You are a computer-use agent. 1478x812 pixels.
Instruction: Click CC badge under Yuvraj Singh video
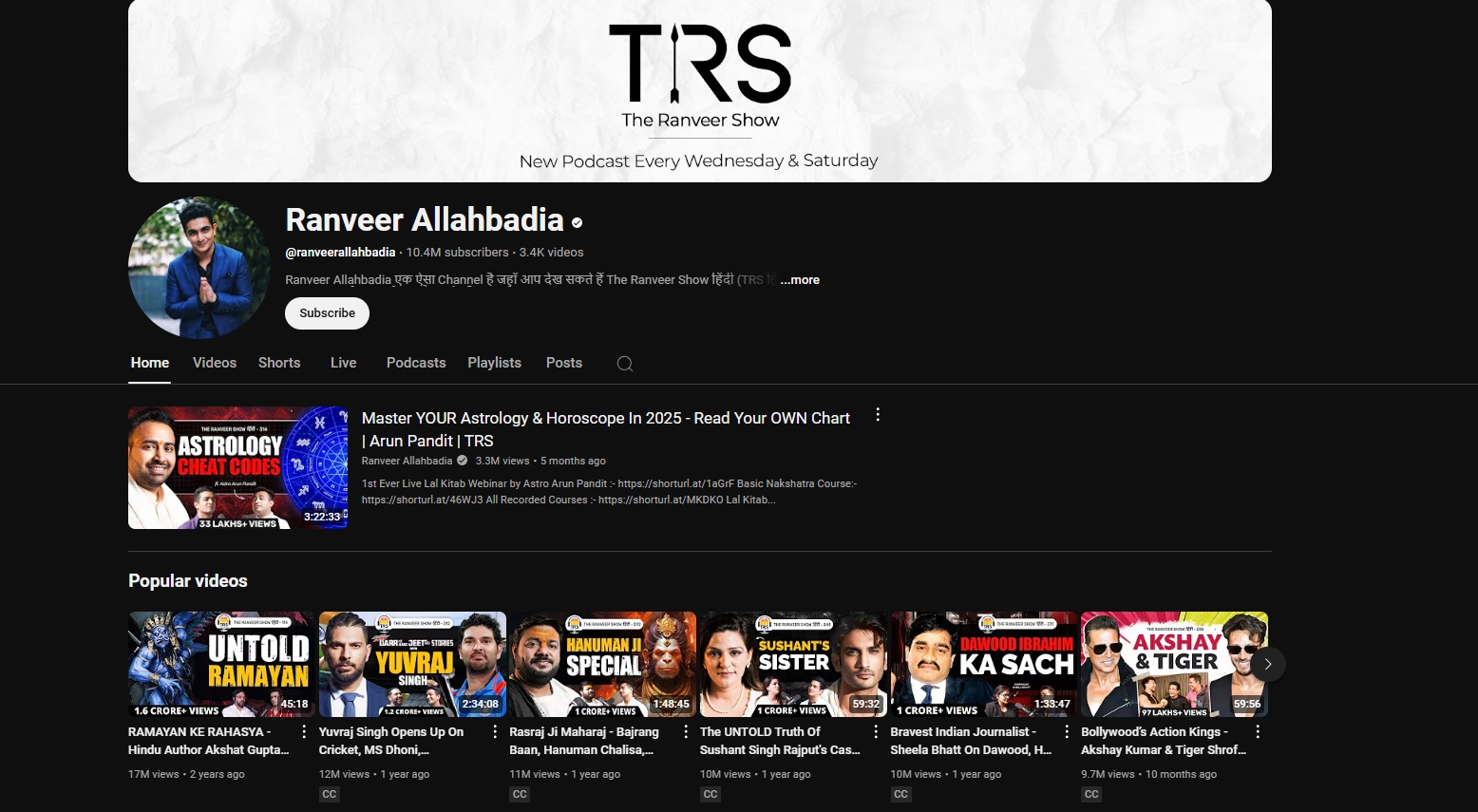point(329,794)
